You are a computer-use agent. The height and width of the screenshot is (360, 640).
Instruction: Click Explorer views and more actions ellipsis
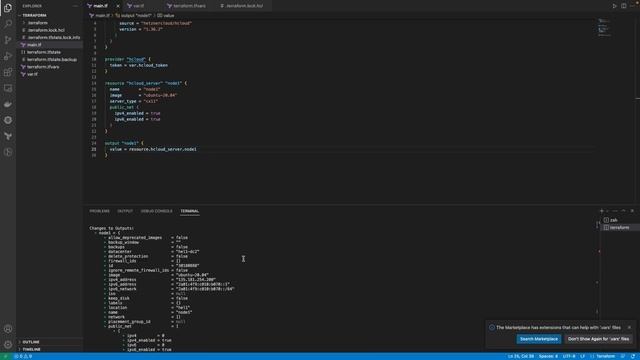coord(75,6)
